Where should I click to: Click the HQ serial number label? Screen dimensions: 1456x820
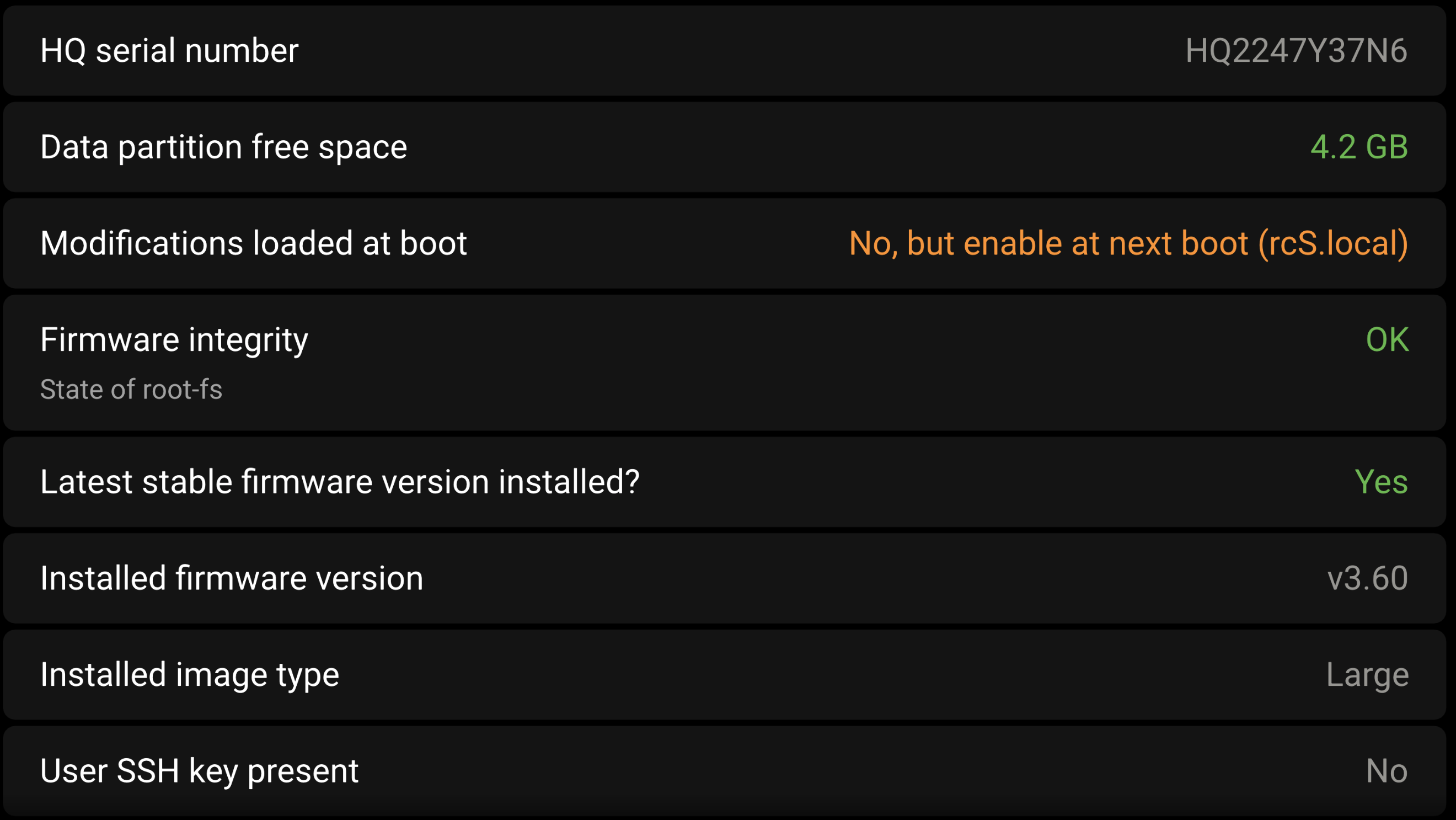(169, 51)
